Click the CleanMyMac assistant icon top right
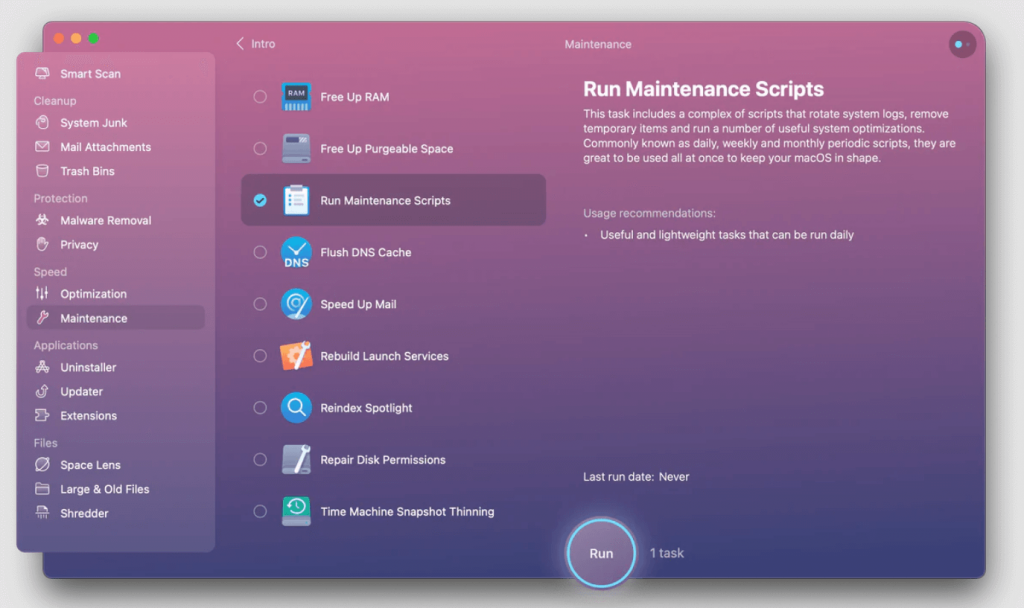 961,44
